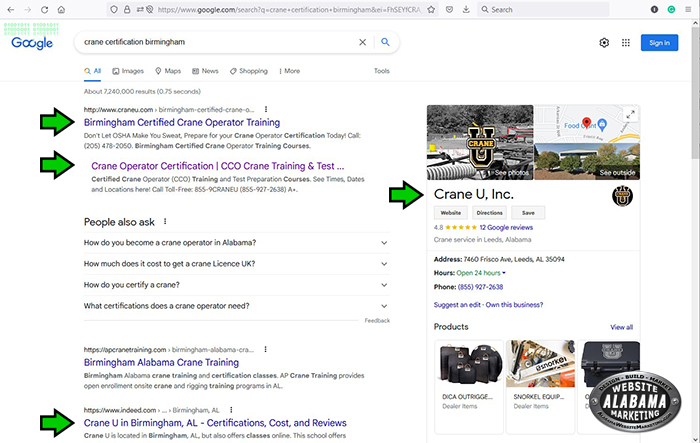Expand the map with the corner arrows icon
The height and width of the screenshot is (443, 700).
click(x=630, y=114)
